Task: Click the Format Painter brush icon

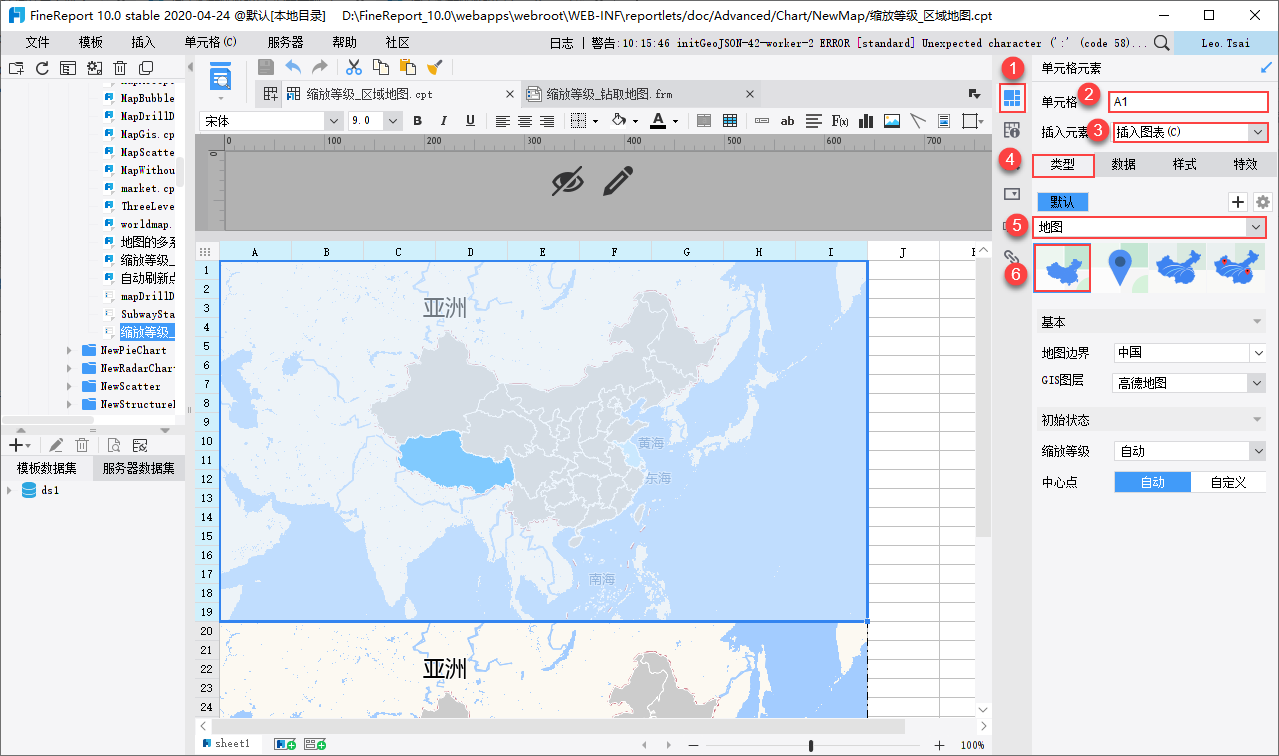Action: pyautogui.click(x=434, y=67)
